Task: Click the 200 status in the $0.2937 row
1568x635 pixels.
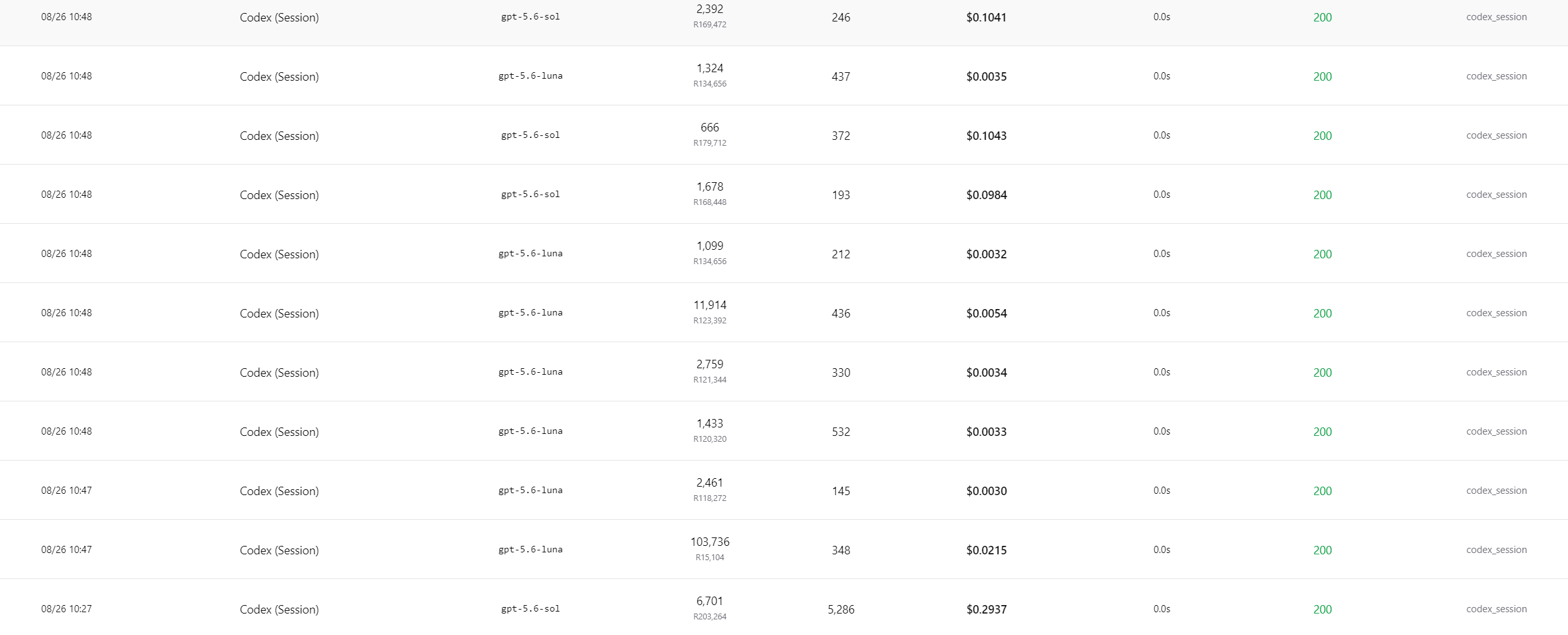Action: [1323, 610]
